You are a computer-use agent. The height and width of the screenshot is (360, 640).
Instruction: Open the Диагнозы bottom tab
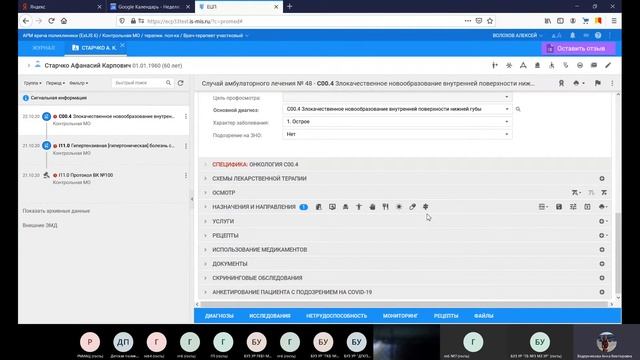pyautogui.click(x=219, y=316)
